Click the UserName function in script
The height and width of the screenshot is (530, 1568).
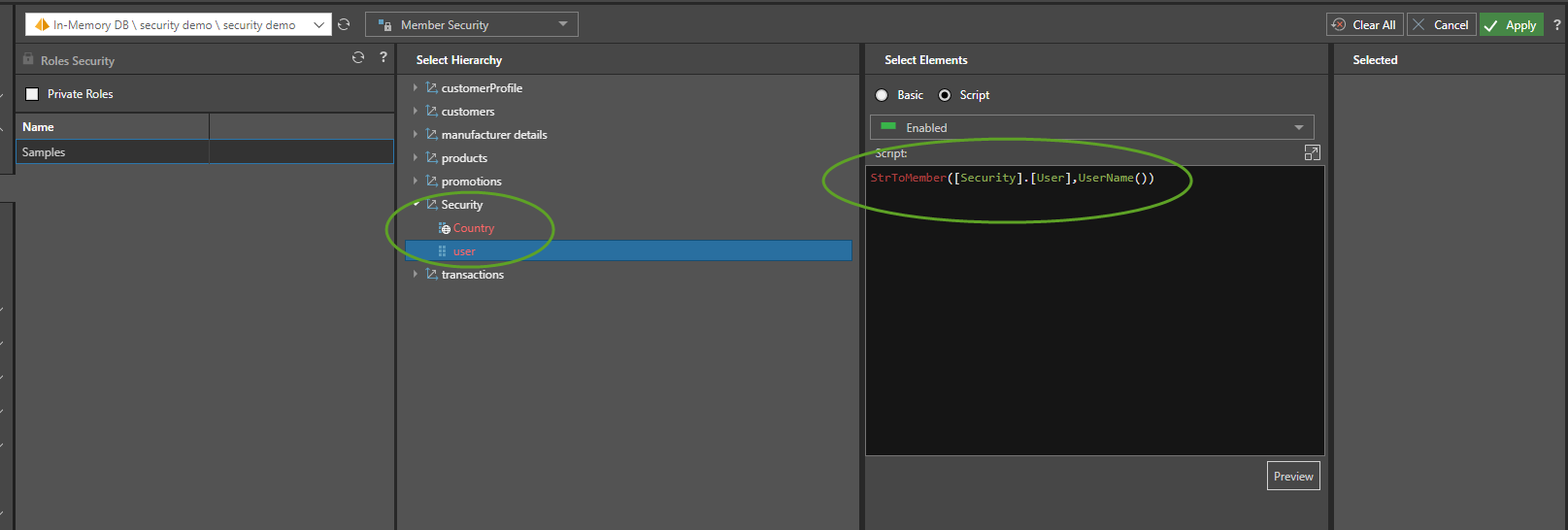click(x=1106, y=178)
